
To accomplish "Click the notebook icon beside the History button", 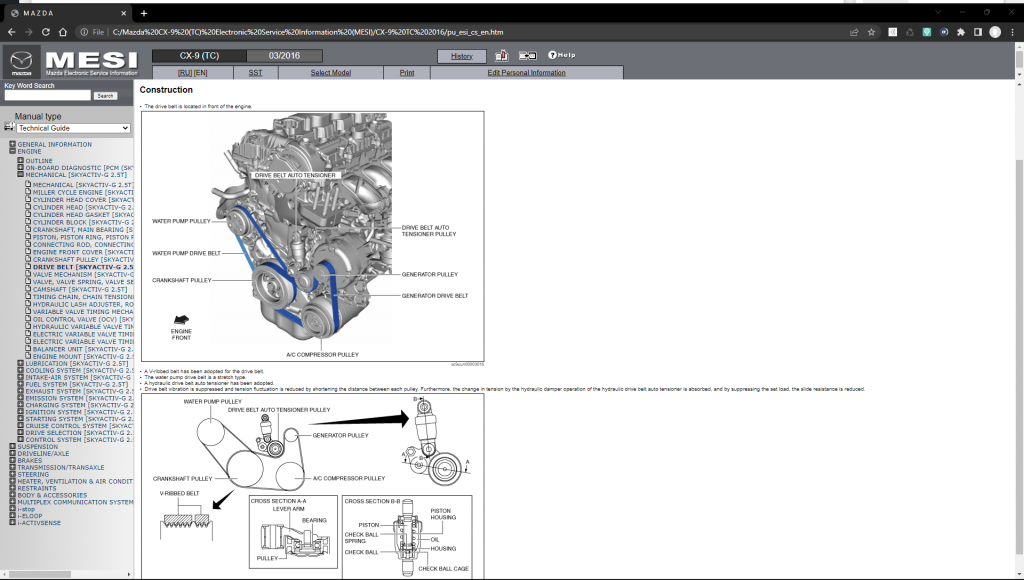I will coord(503,55).
